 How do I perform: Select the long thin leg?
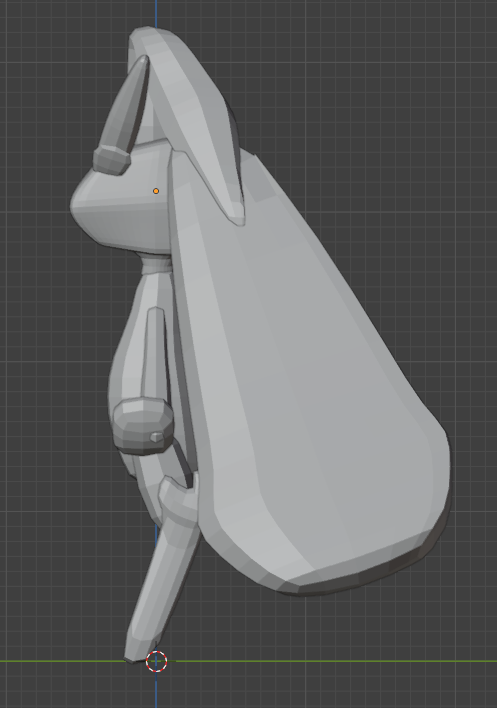[x=159, y=587]
